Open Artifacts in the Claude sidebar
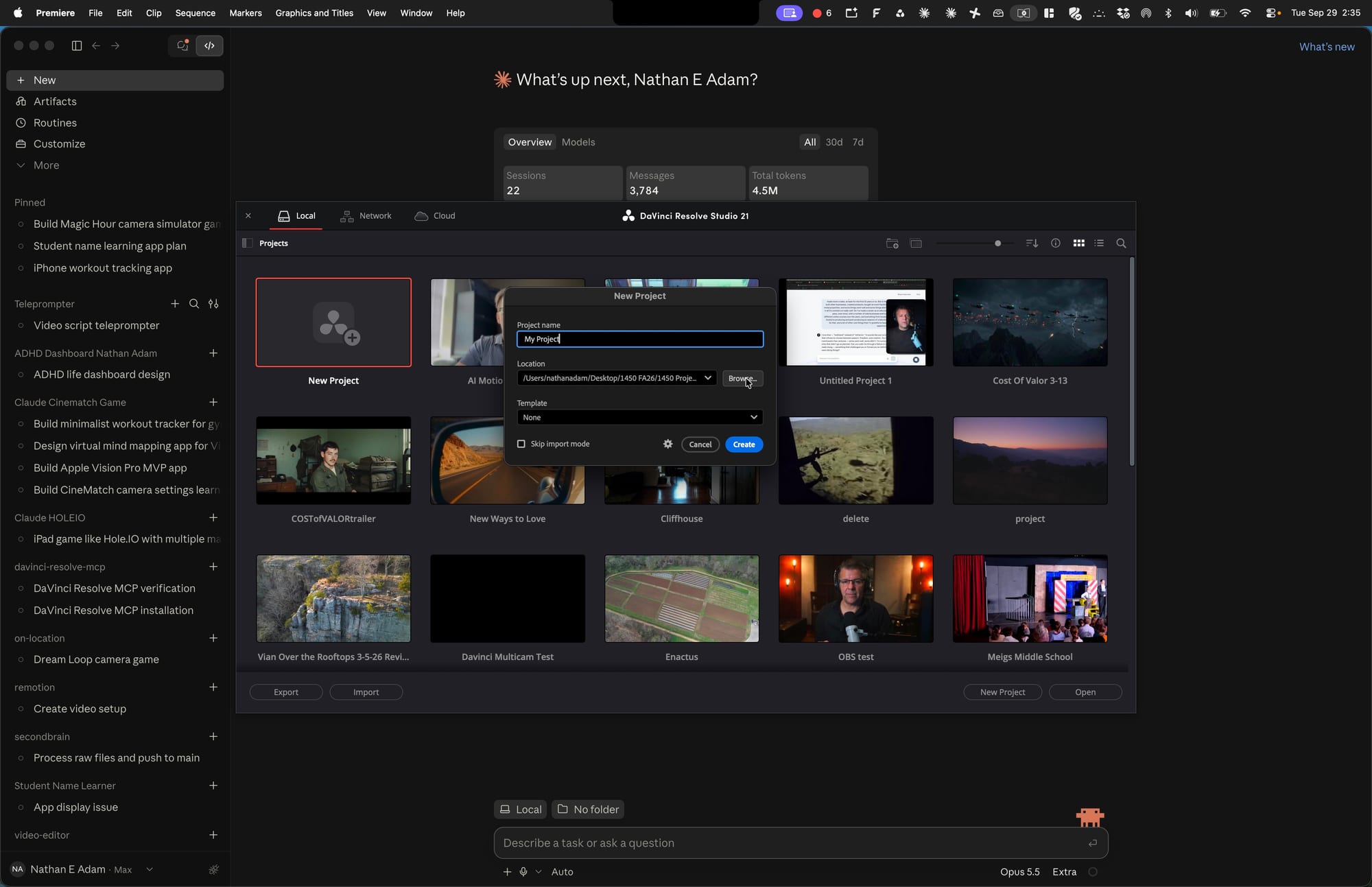This screenshot has height=887, width=1372. coord(115,102)
